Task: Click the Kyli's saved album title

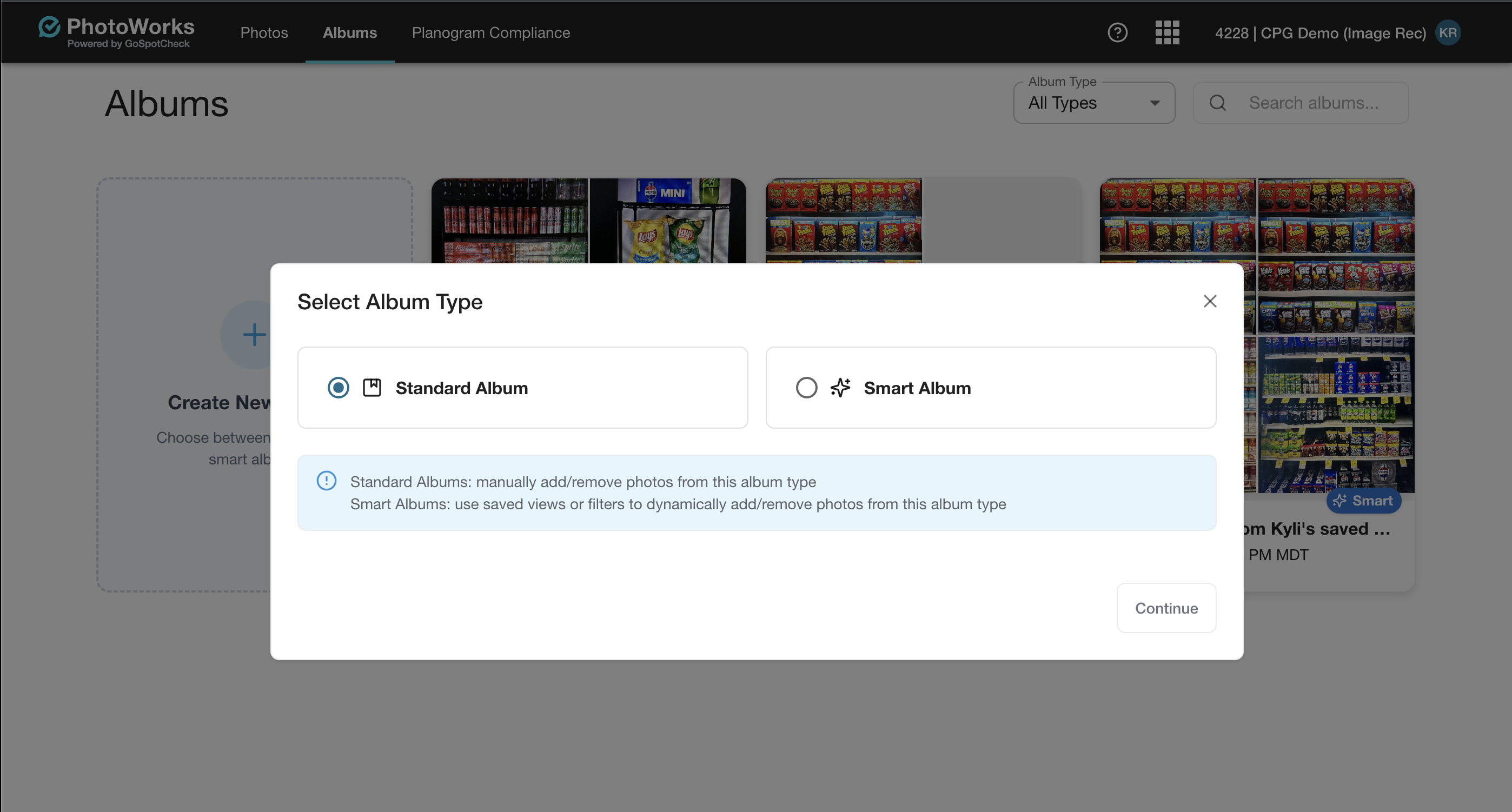Action: (x=1317, y=529)
